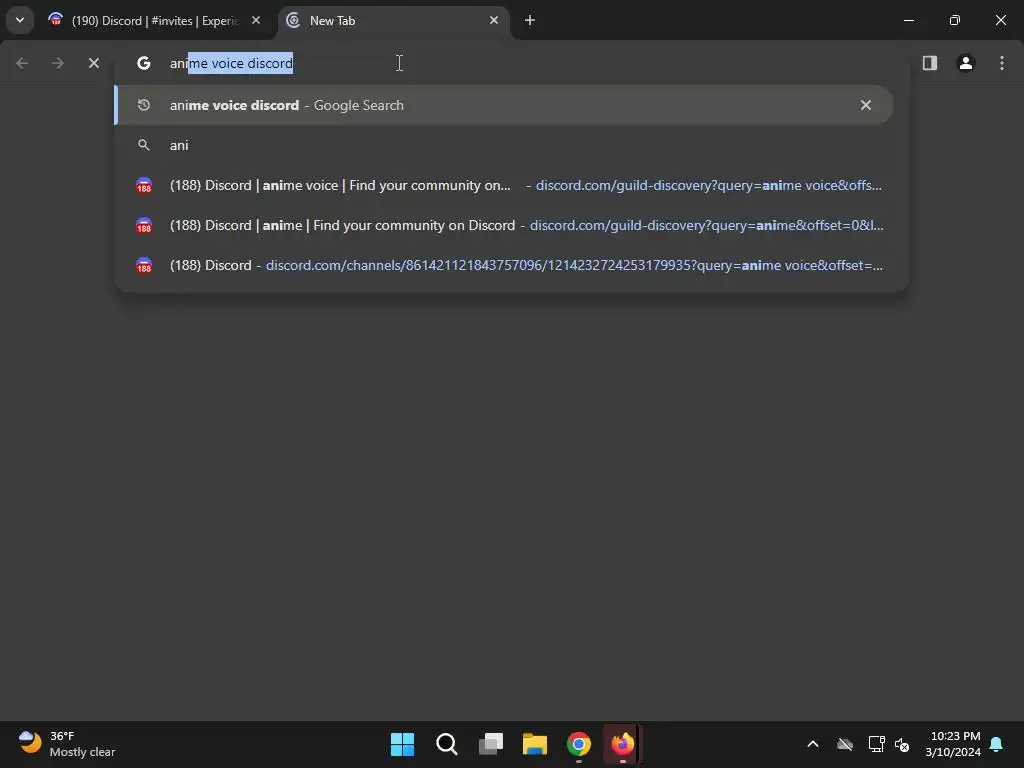Click Discord favicon of 'anime | Find' suggestion
The width and height of the screenshot is (1024, 768).
[x=144, y=225]
